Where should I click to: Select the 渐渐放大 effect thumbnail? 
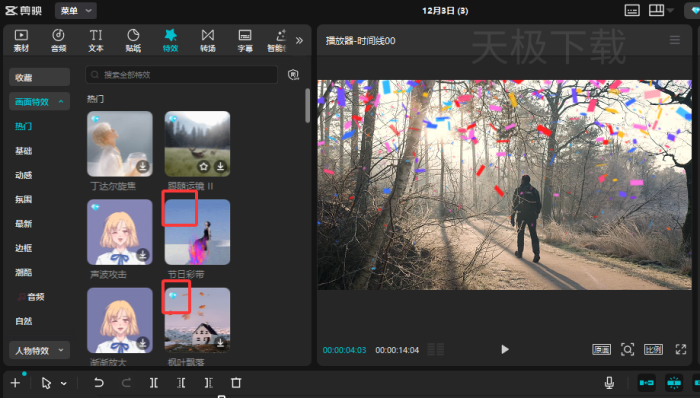120,320
